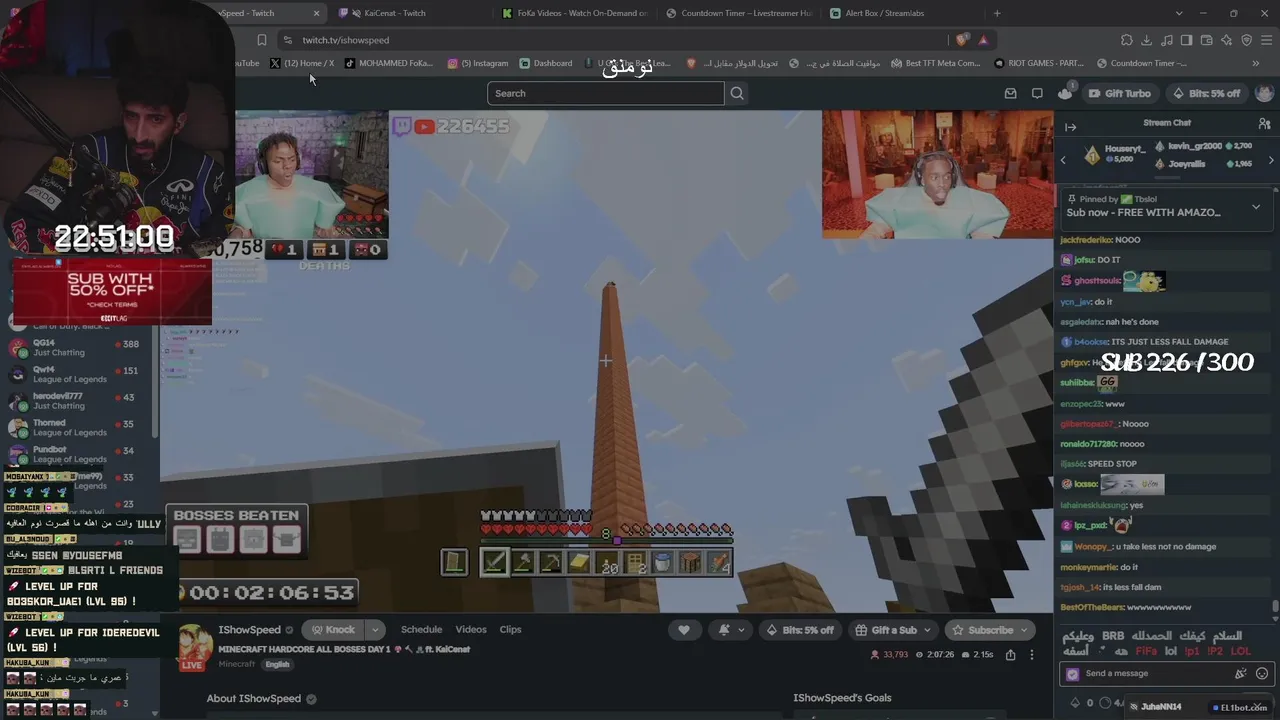Screen dimensions: 1280x720
Task: Click the magnifier search button
Action: (x=737, y=93)
